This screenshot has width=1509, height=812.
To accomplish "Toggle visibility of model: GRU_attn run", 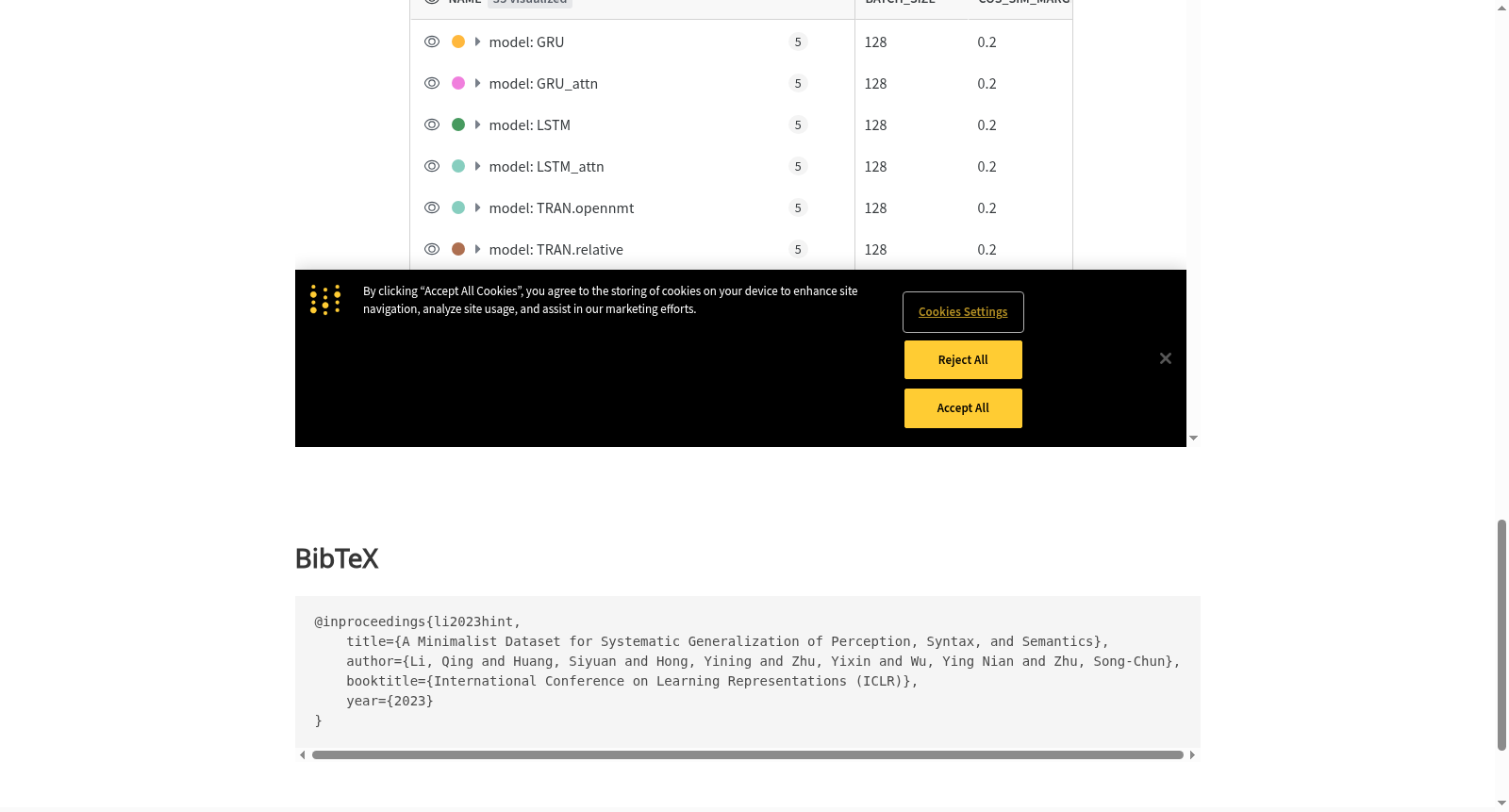I will [432, 83].
